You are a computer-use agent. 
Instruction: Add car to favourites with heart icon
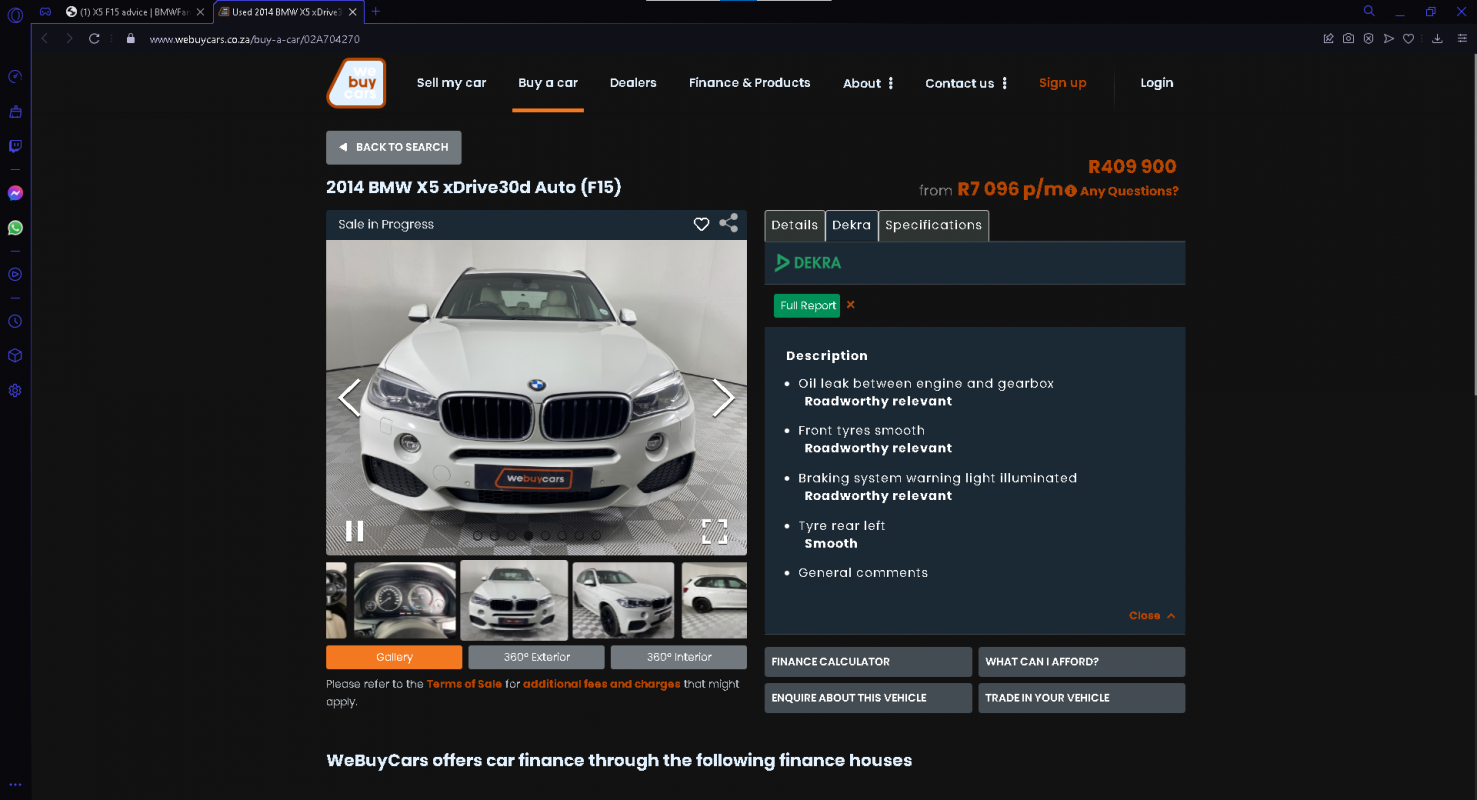[701, 224]
